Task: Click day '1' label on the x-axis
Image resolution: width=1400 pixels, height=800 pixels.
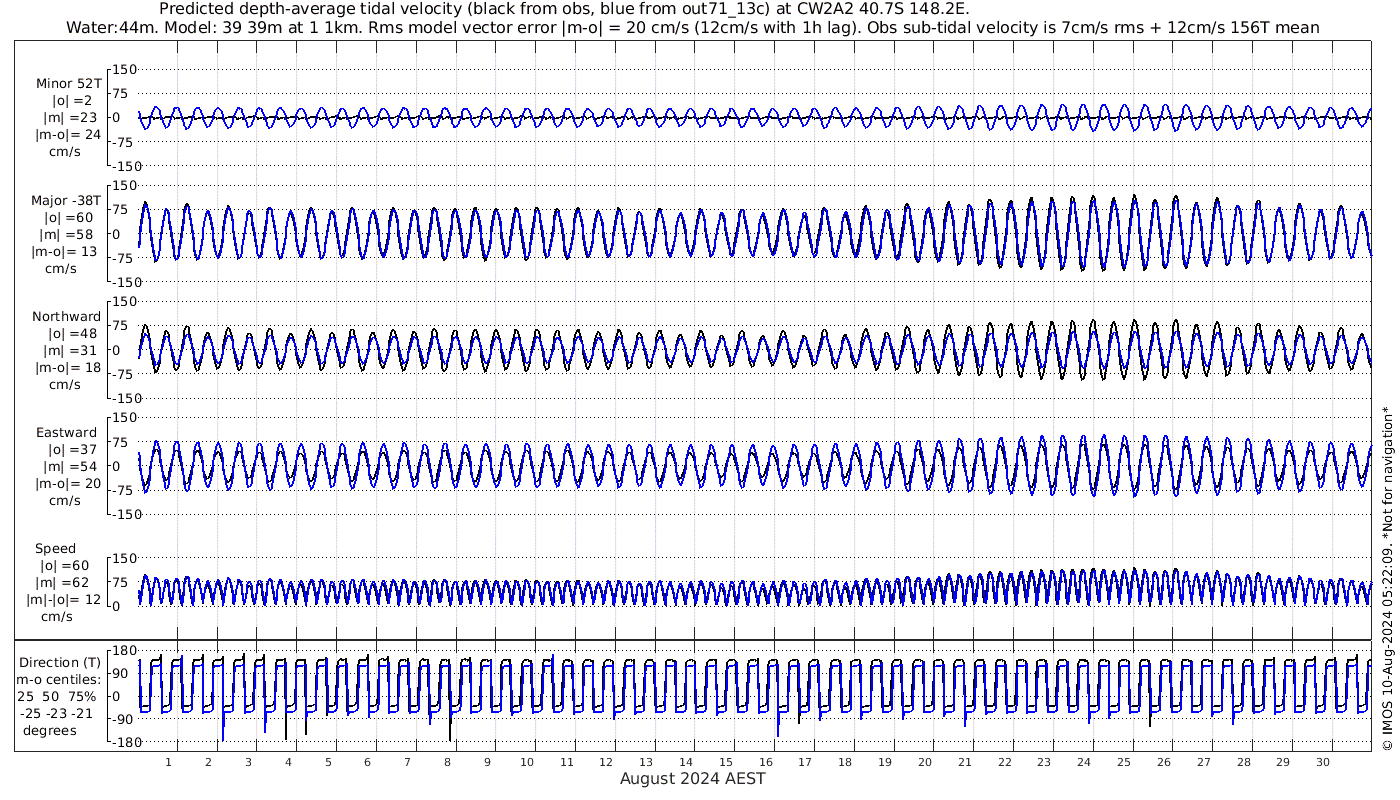Action: 168,762
